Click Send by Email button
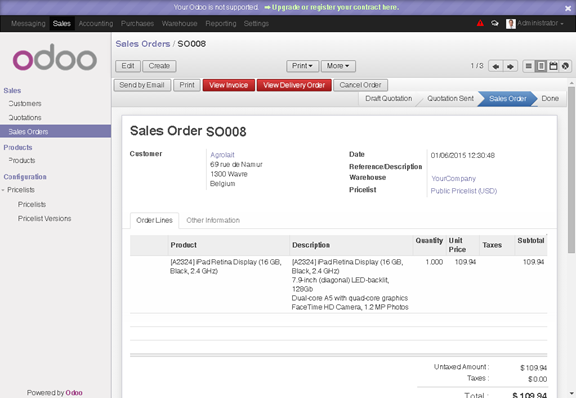576x398 pixels. tap(142, 85)
